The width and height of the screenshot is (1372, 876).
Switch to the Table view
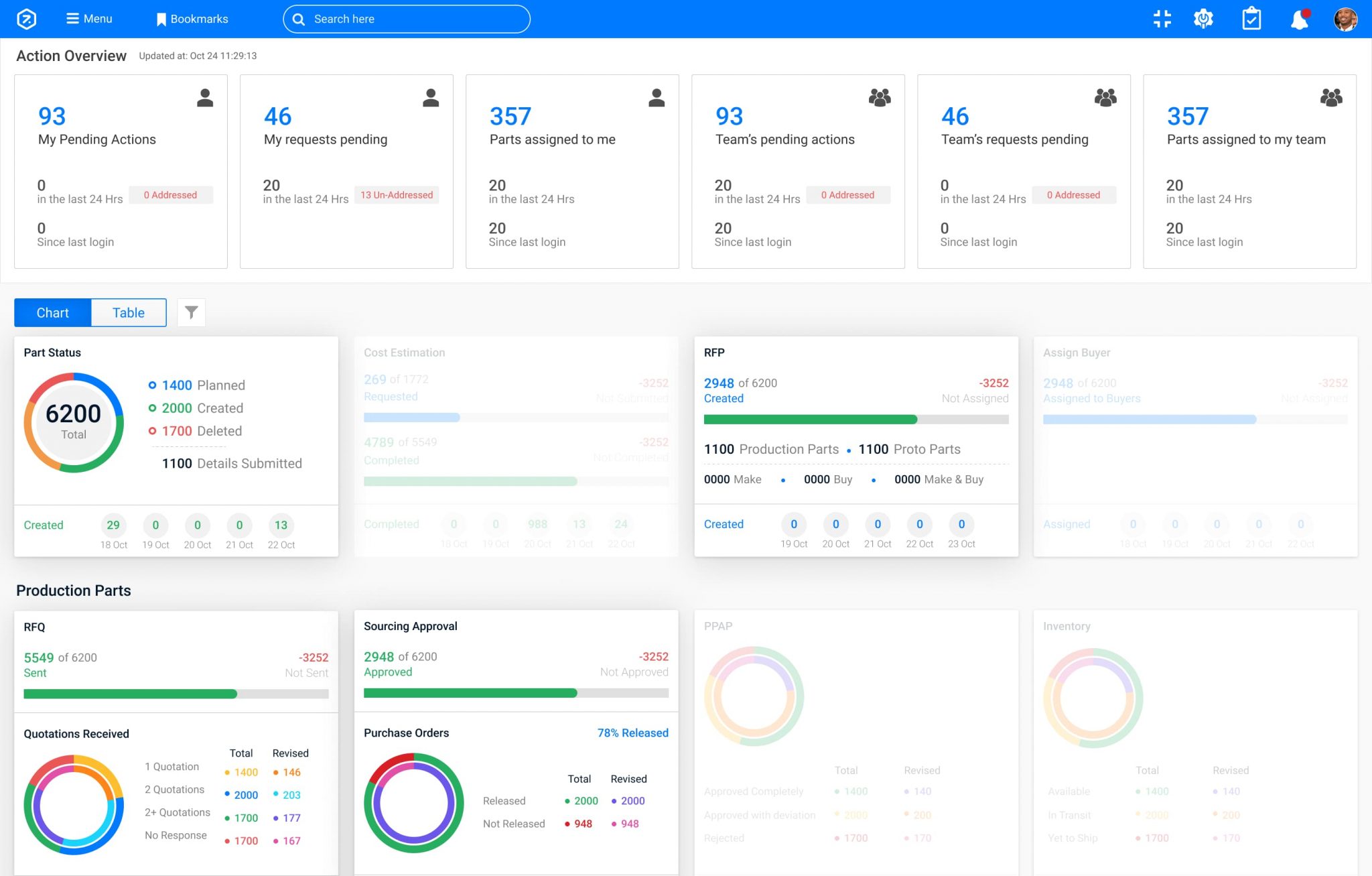[128, 312]
